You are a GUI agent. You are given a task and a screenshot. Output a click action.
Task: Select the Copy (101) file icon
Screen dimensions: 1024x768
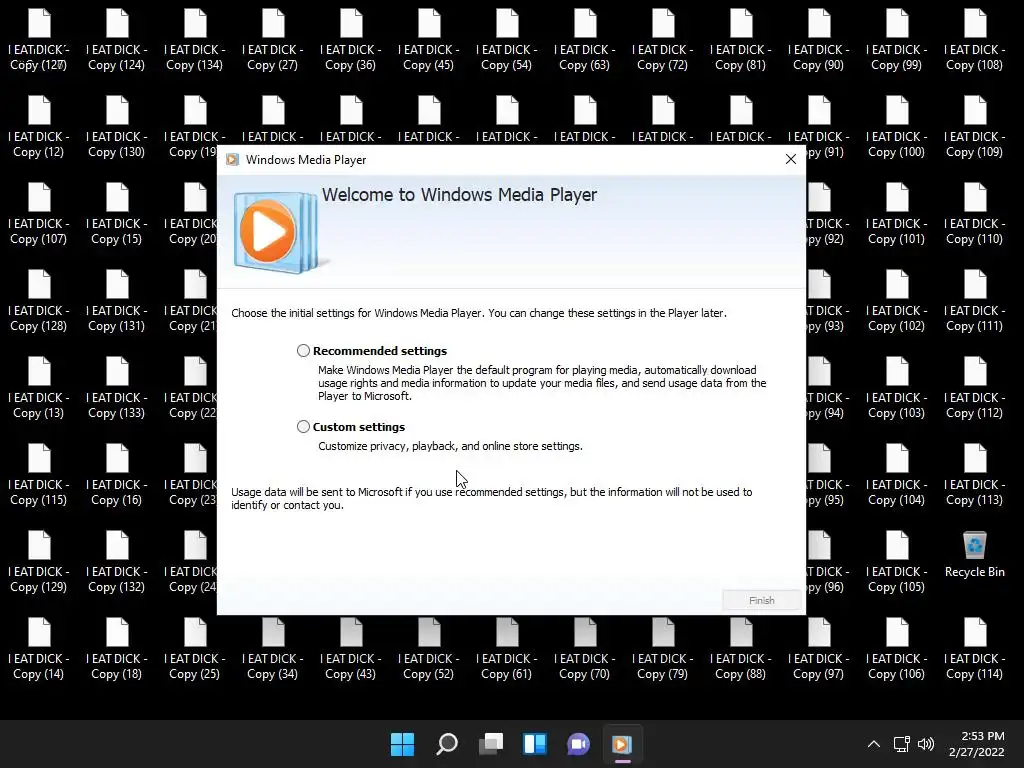(897, 214)
